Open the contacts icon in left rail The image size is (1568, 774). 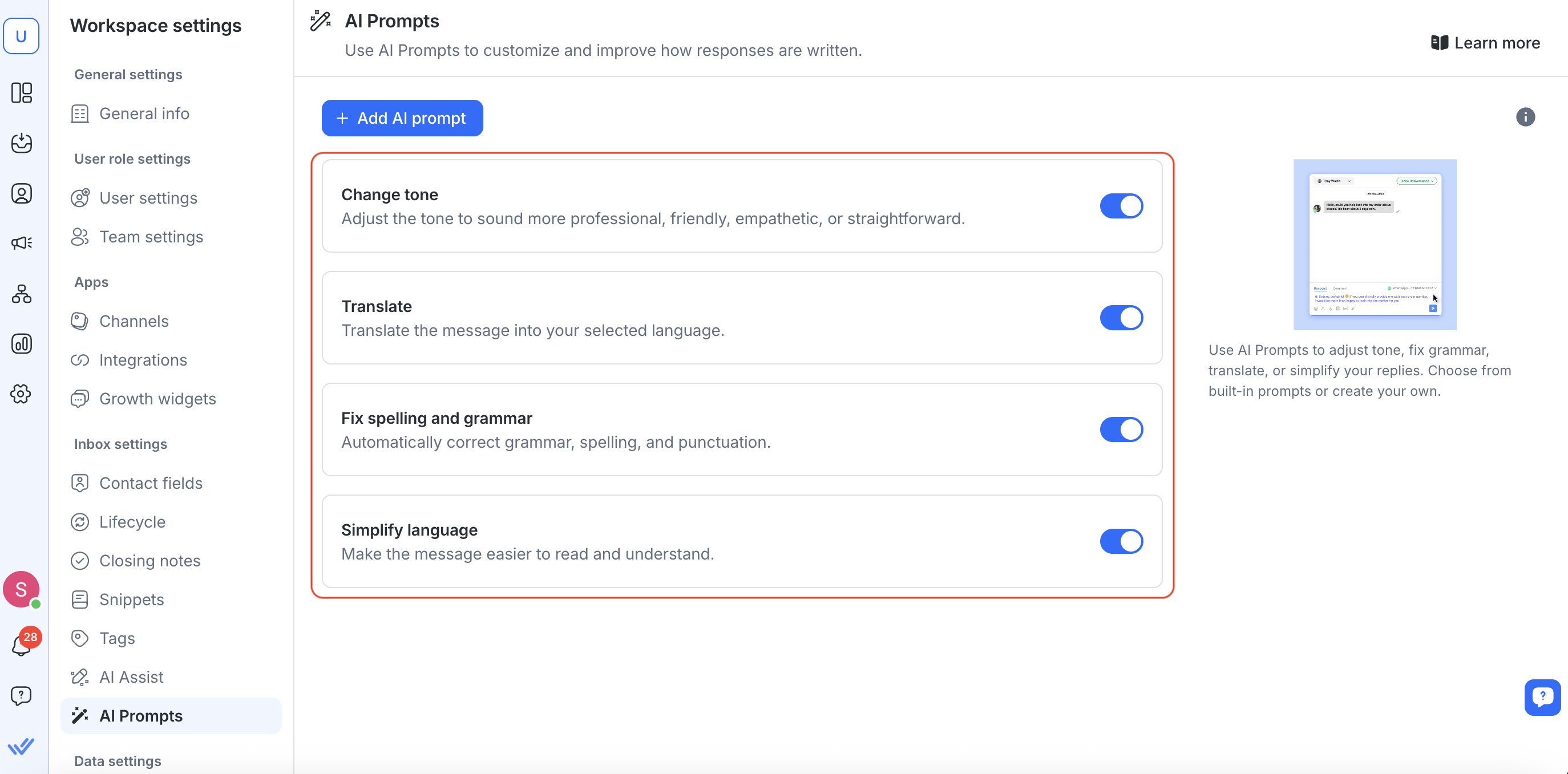point(21,193)
